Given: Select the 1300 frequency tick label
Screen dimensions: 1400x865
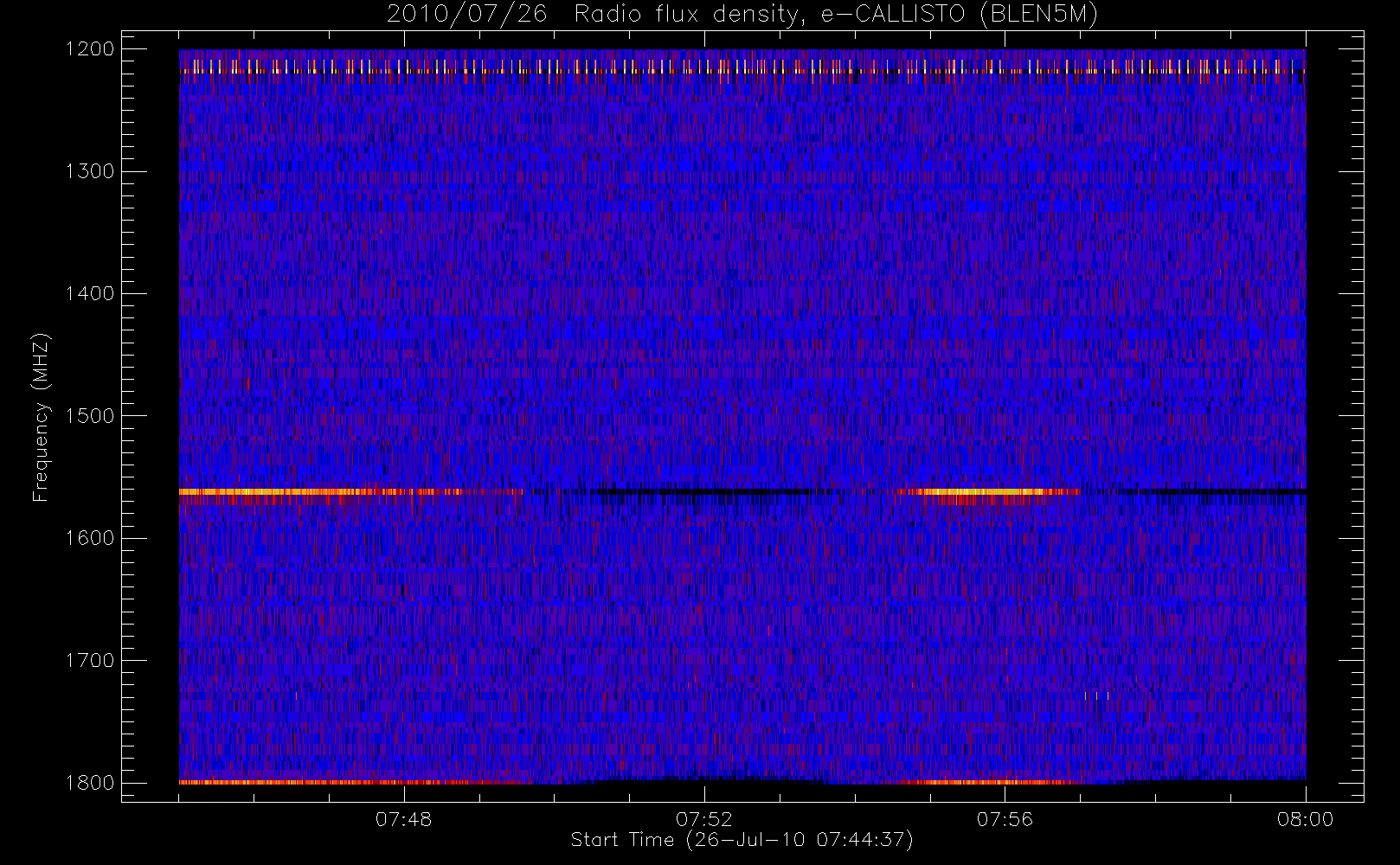Looking at the screenshot, I should point(89,171).
